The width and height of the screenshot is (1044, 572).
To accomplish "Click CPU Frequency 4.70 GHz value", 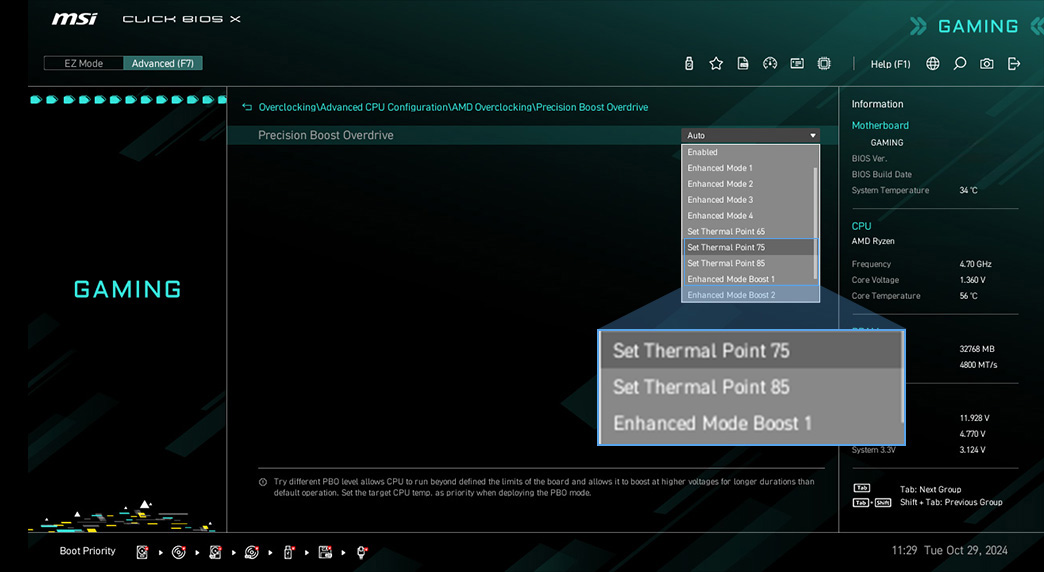I will click(x=975, y=264).
